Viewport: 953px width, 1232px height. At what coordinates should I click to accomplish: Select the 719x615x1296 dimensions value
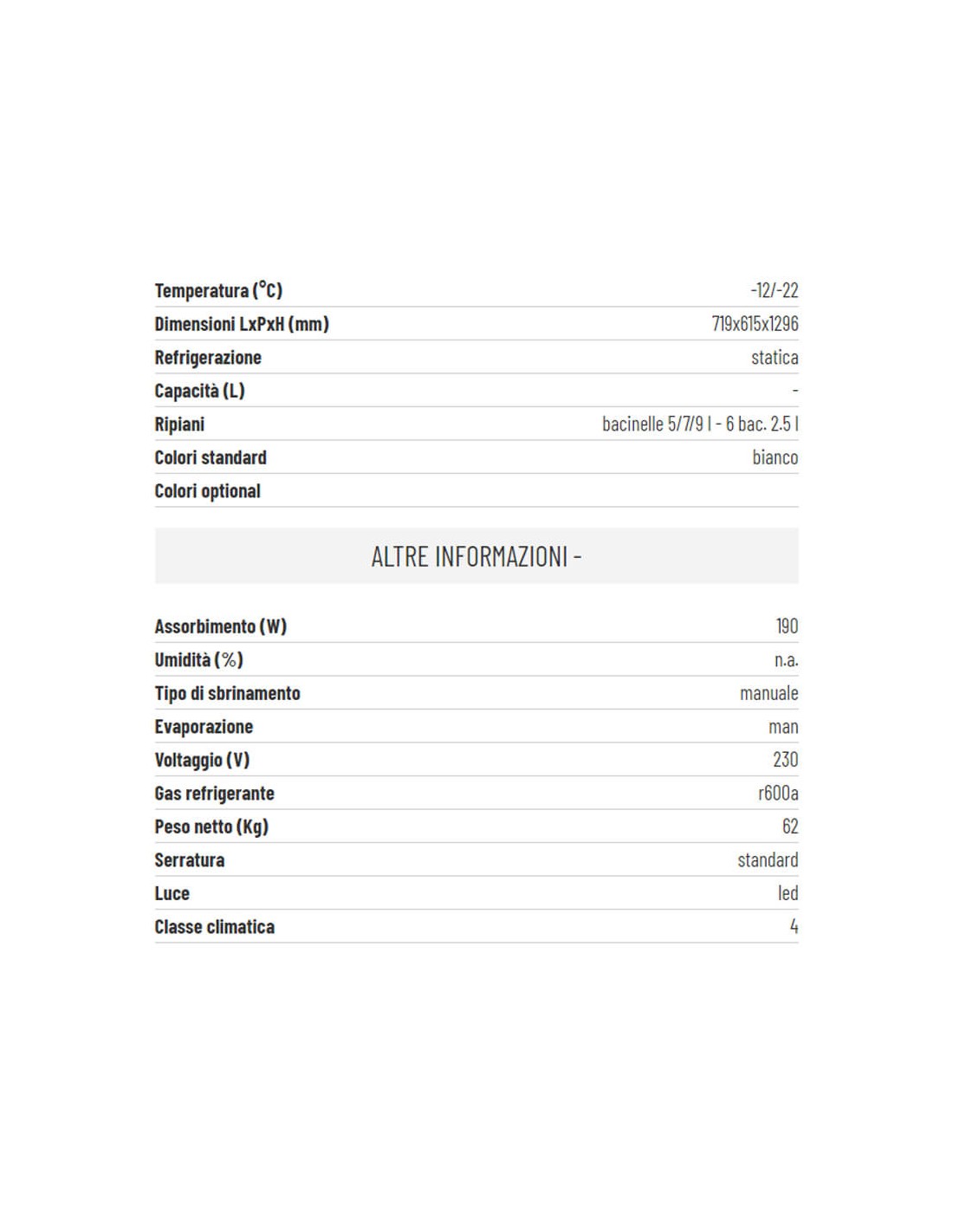click(x=755, y=324)
